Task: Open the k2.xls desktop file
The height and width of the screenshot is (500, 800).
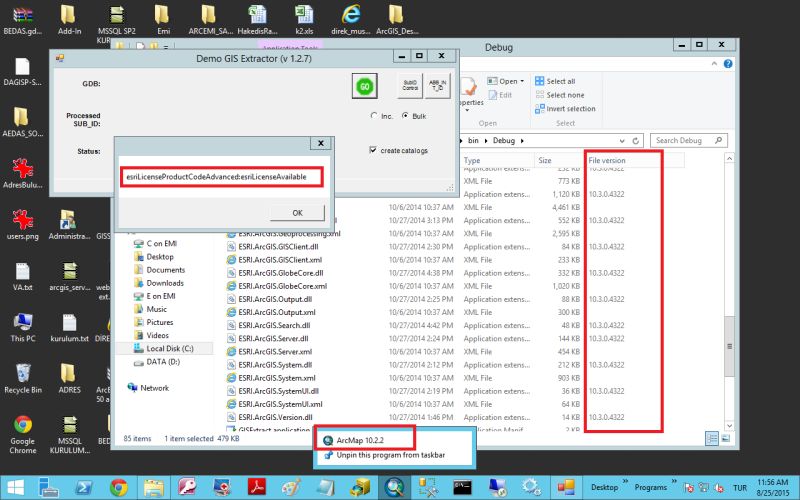Action: 304,20
